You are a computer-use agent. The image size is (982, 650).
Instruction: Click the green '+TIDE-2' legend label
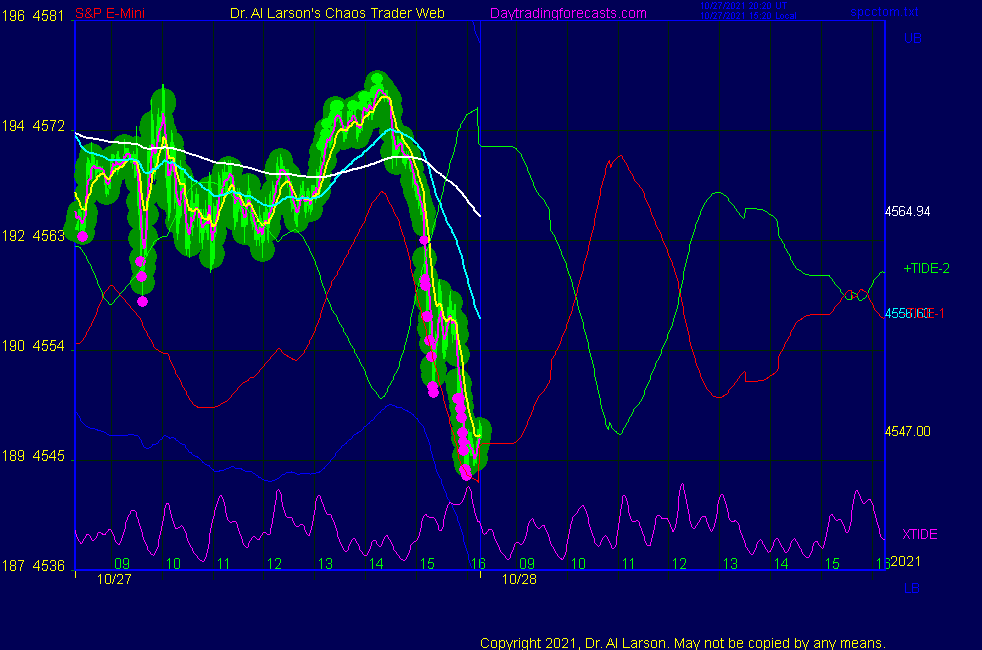click(926, 268)
